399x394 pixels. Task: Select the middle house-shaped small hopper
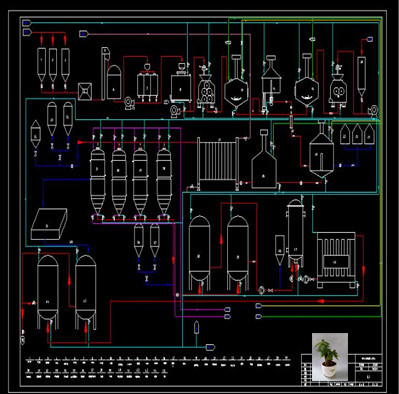(357, 134)
